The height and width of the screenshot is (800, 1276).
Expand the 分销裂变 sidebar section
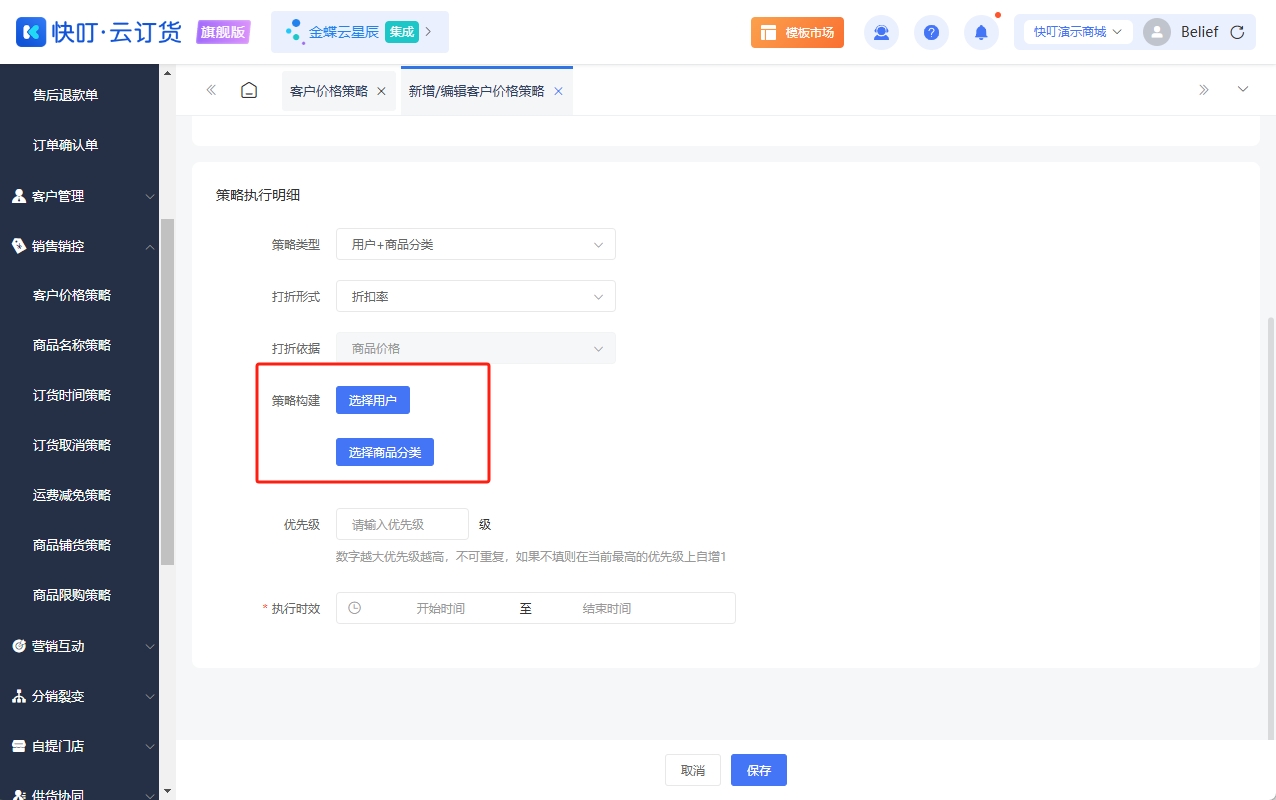[80, 696]
